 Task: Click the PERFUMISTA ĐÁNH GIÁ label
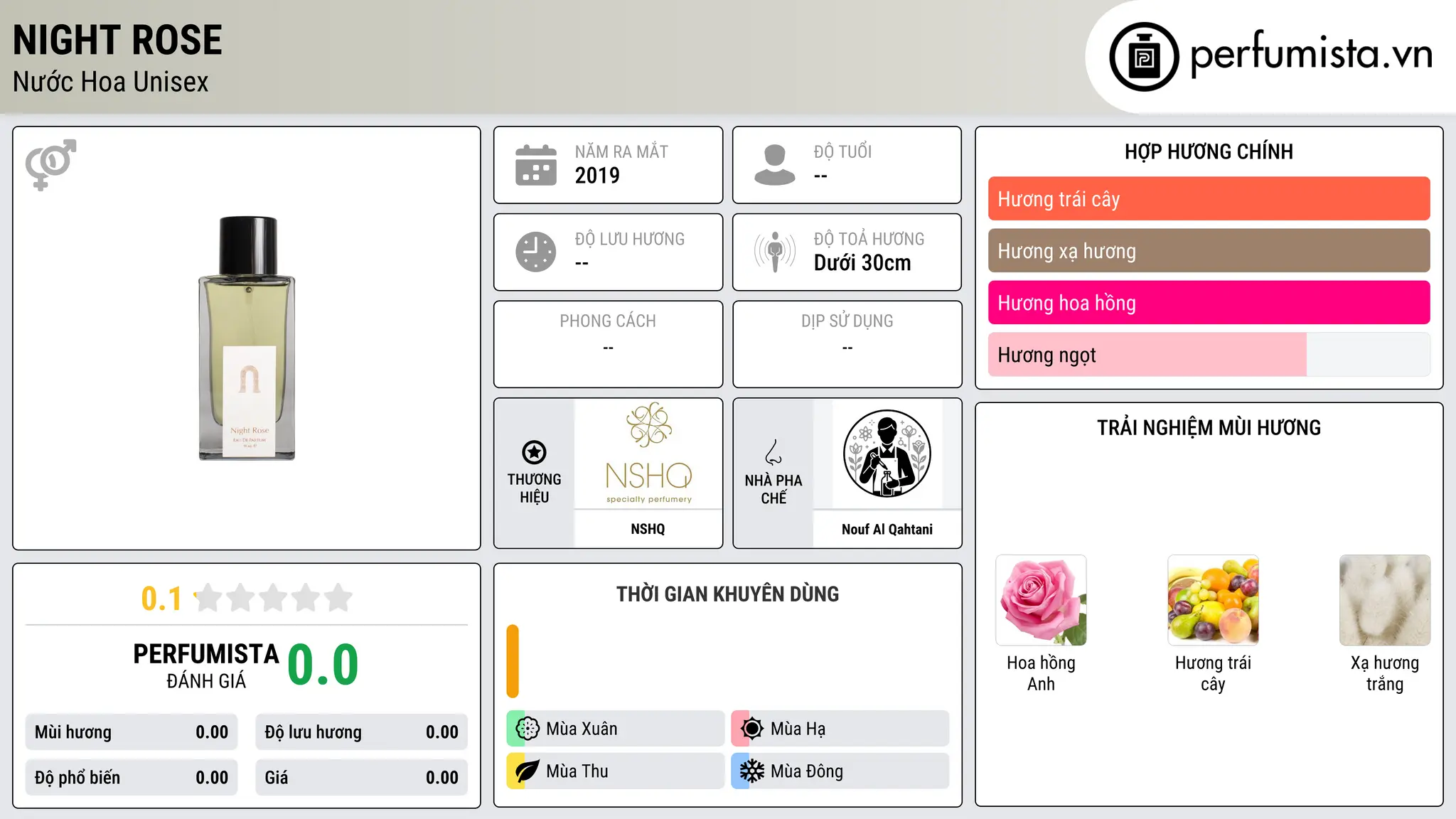206,665
